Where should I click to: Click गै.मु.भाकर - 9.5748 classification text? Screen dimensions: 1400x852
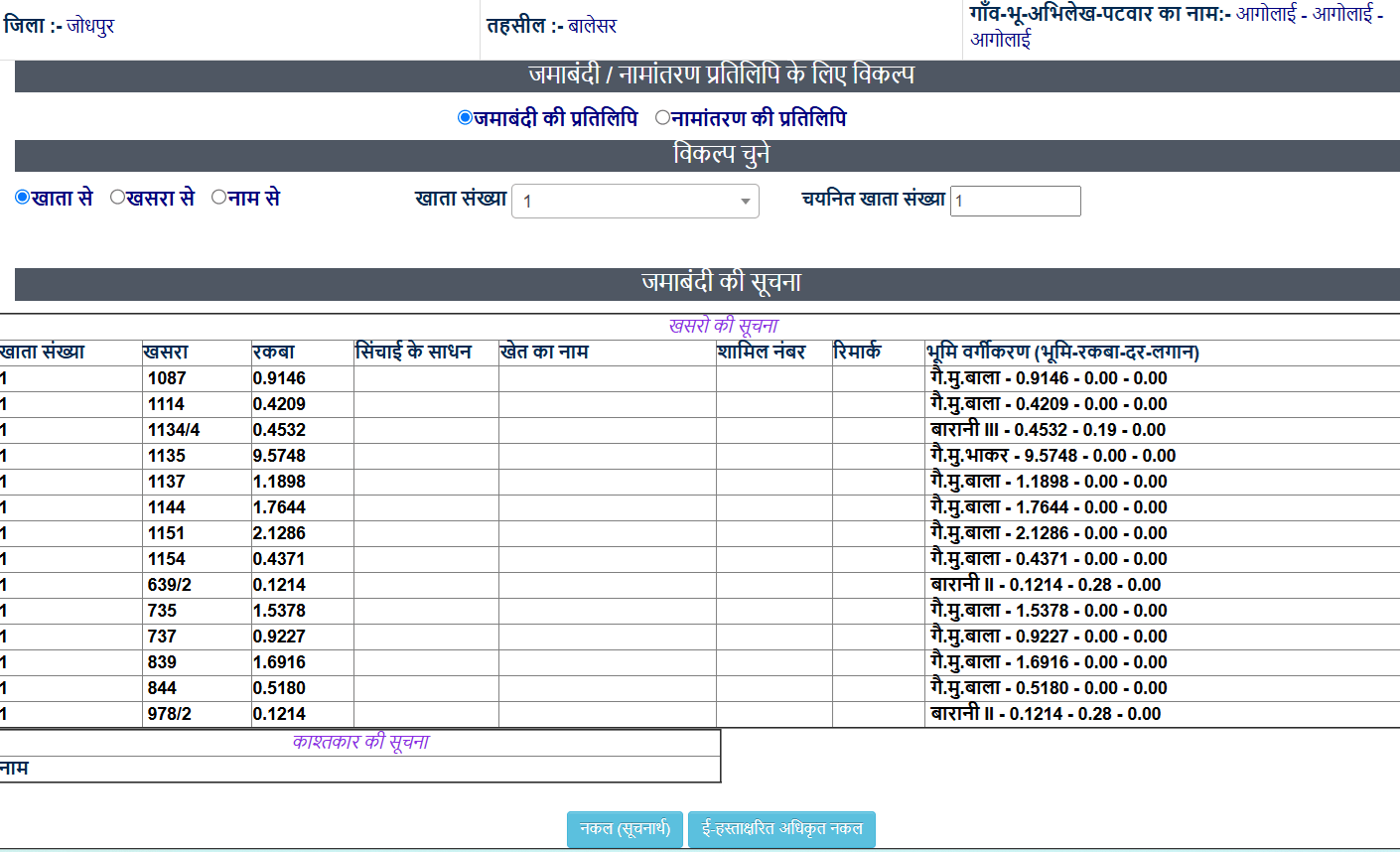(x=1052, y=456)
